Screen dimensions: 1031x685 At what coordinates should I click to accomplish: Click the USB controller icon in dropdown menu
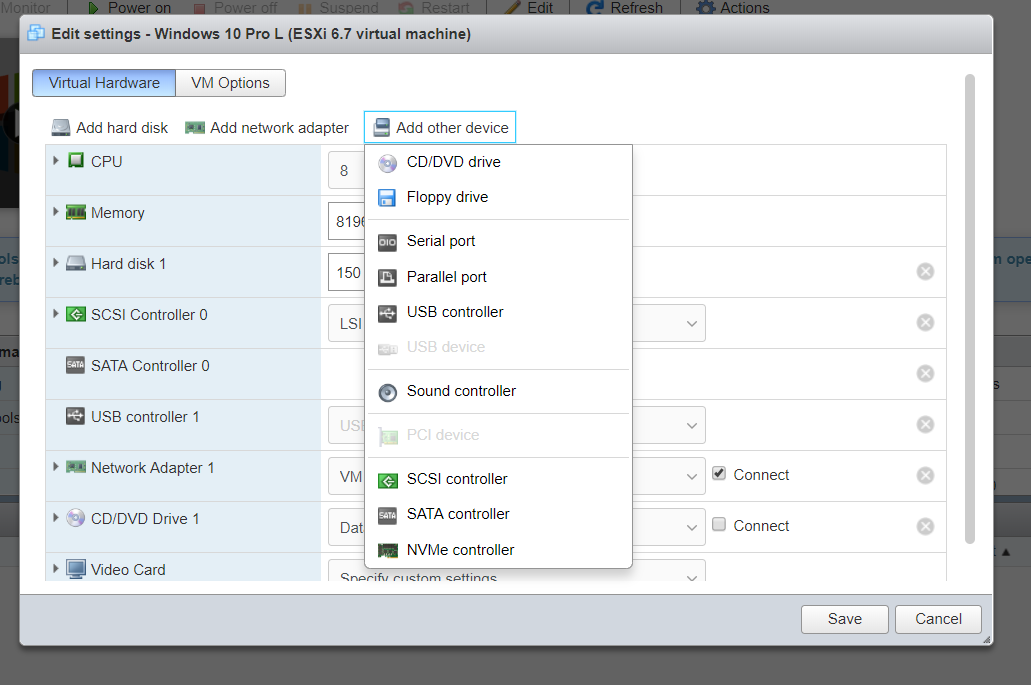tap(387, 313)
